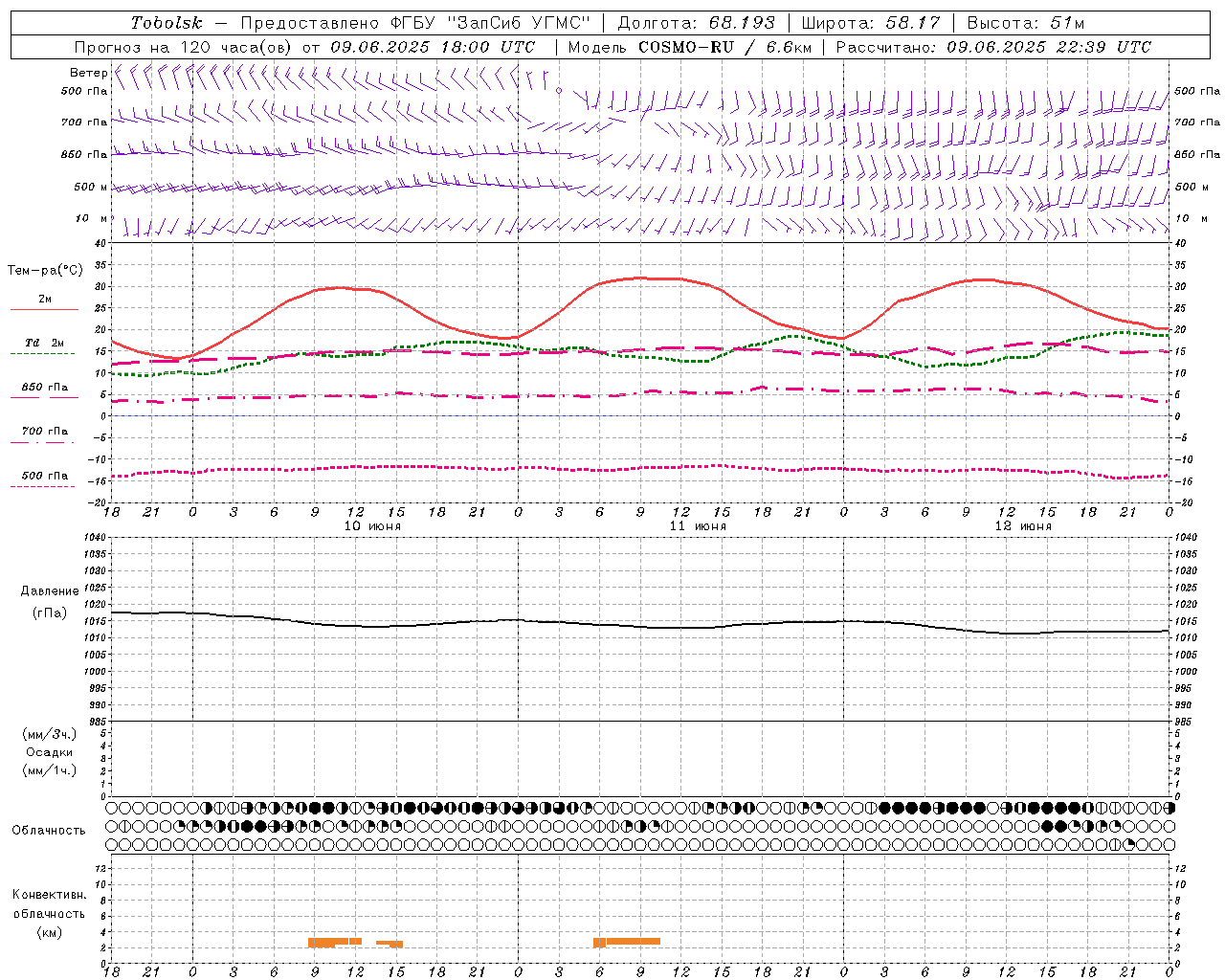
Task: Click the elevation label Высота: 51м
Action: (x=1026, y=23)
